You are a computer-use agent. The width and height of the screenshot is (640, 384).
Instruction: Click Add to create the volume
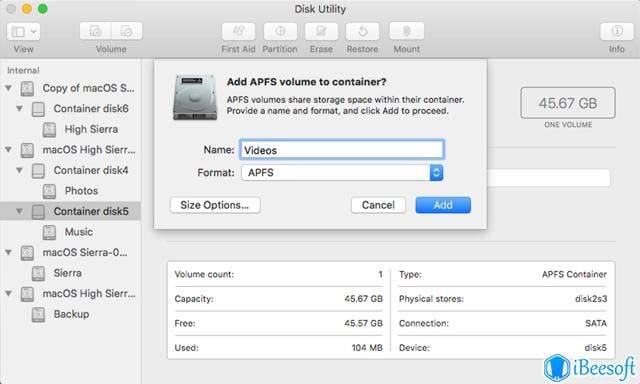tap(443, 205)
